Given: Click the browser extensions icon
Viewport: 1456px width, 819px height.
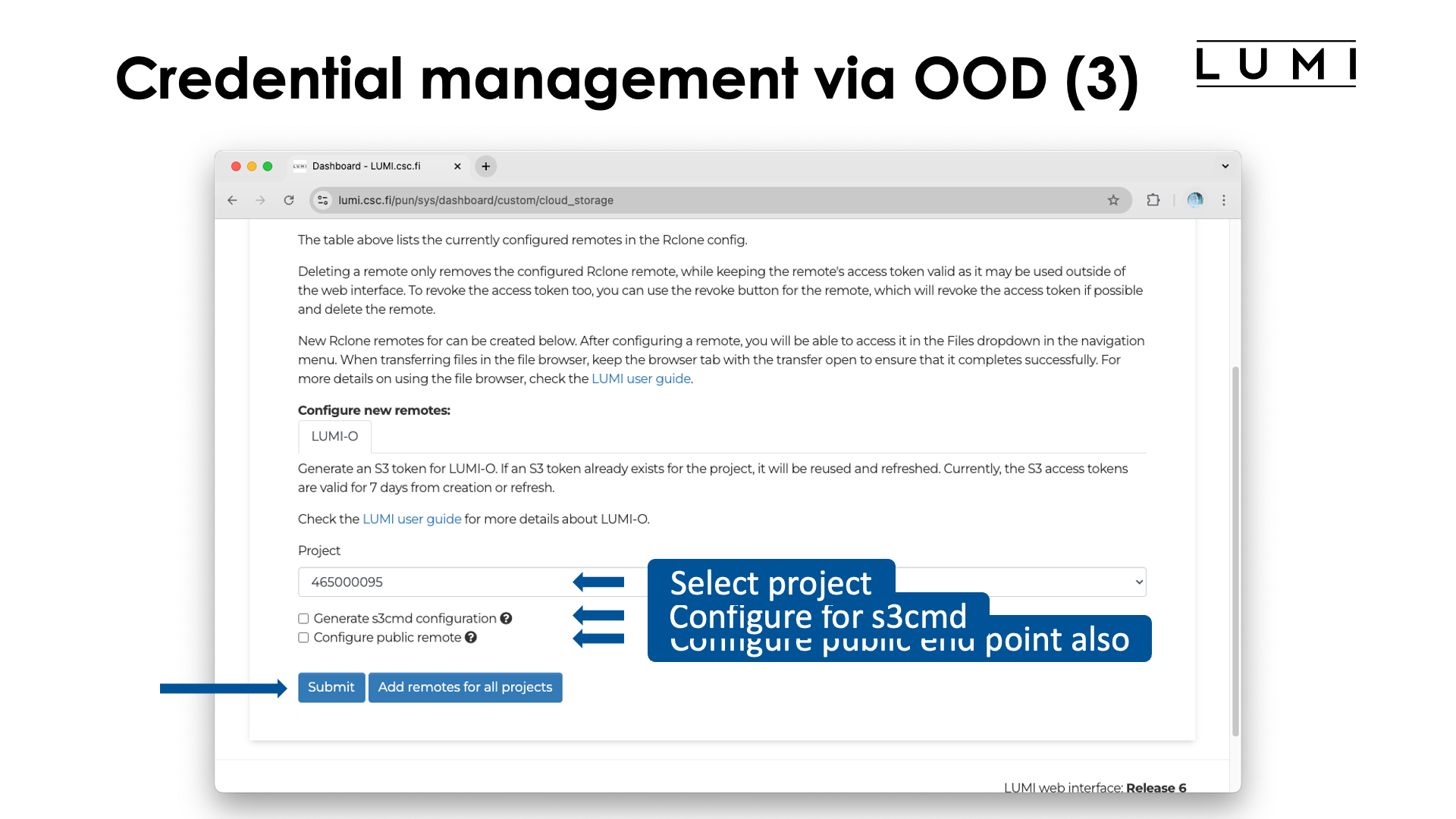Looking at the screenshot, I should 1153,200.
